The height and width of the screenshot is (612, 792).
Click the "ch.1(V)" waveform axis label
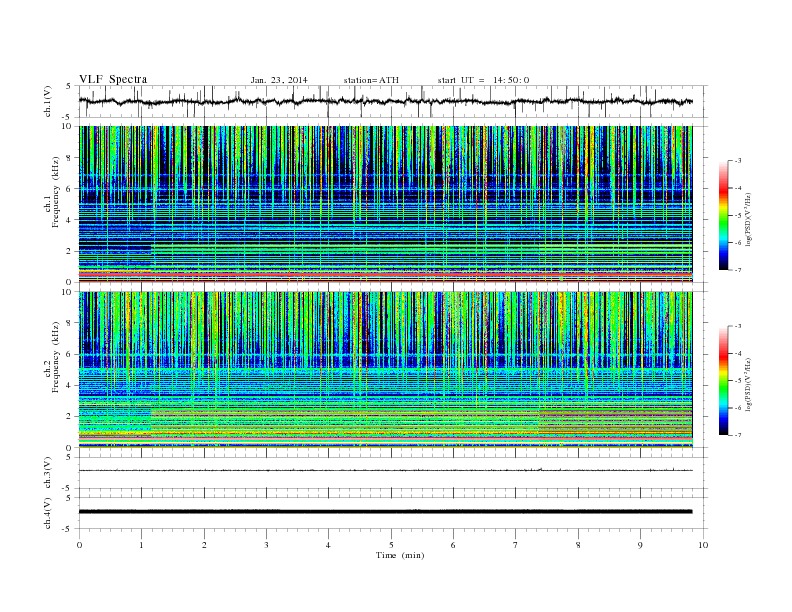[48, 101]
